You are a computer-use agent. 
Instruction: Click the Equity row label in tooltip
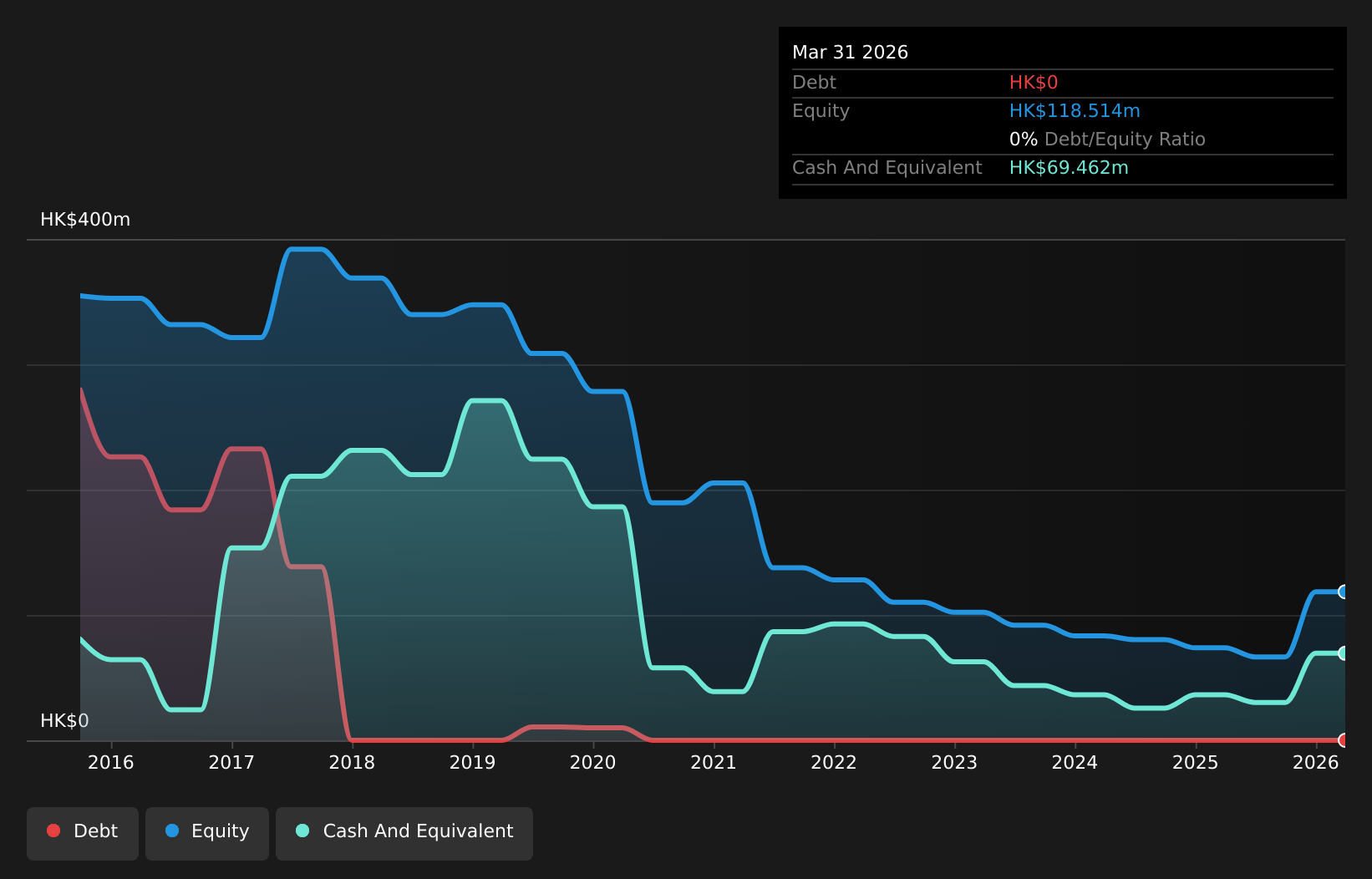point(821,111)
